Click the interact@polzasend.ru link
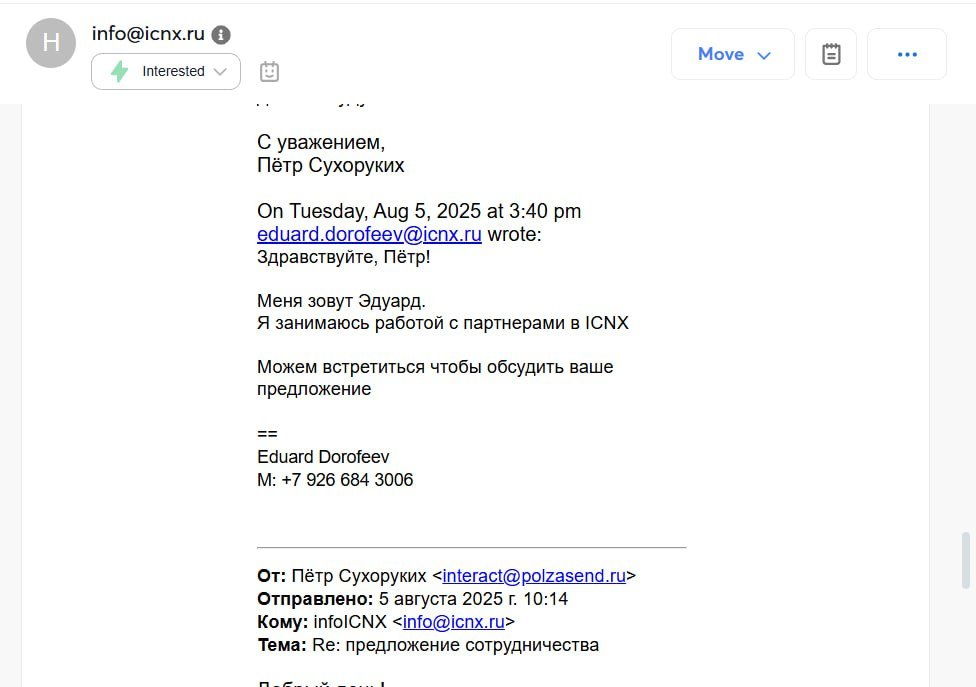 point(534,576)
